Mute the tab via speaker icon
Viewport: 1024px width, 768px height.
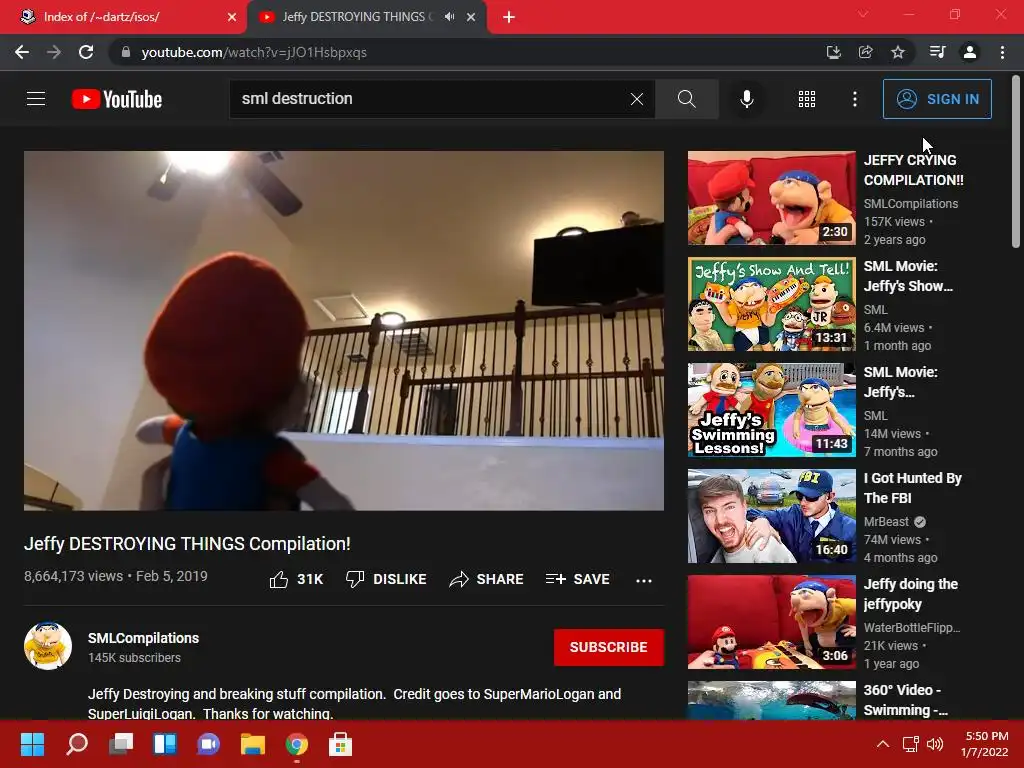(449, 17)
